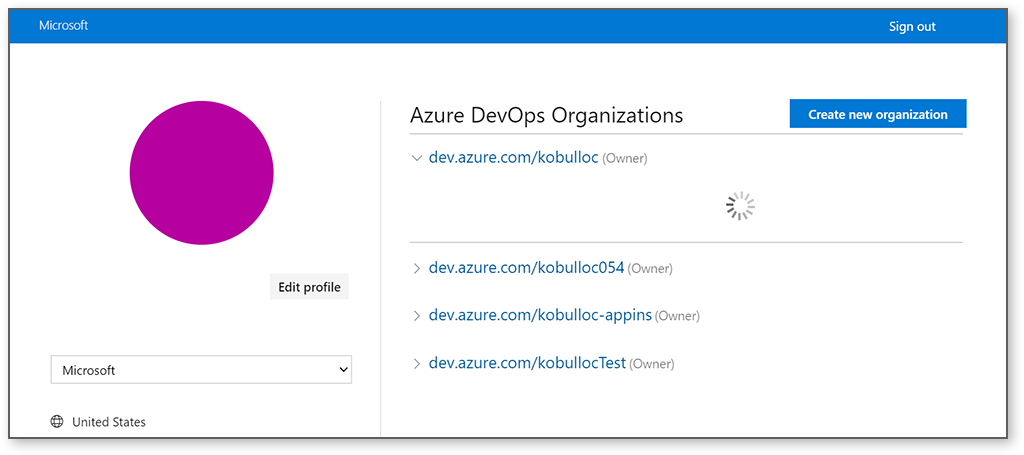This screenshot has height=455, width=1024.
Task: Go to dev.azure.com/kobulloc-appins organization
Action: [x=540, y=315]
